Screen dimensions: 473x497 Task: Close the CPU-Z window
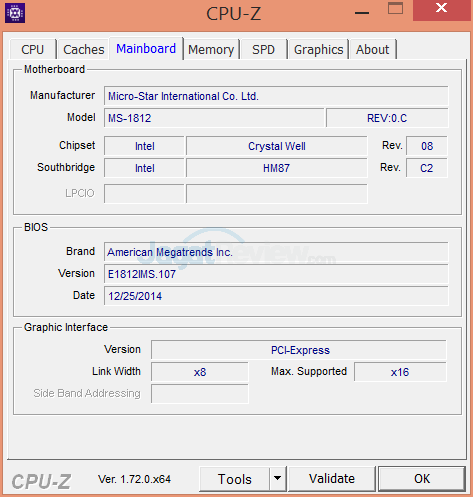click(x=442, y=9)
